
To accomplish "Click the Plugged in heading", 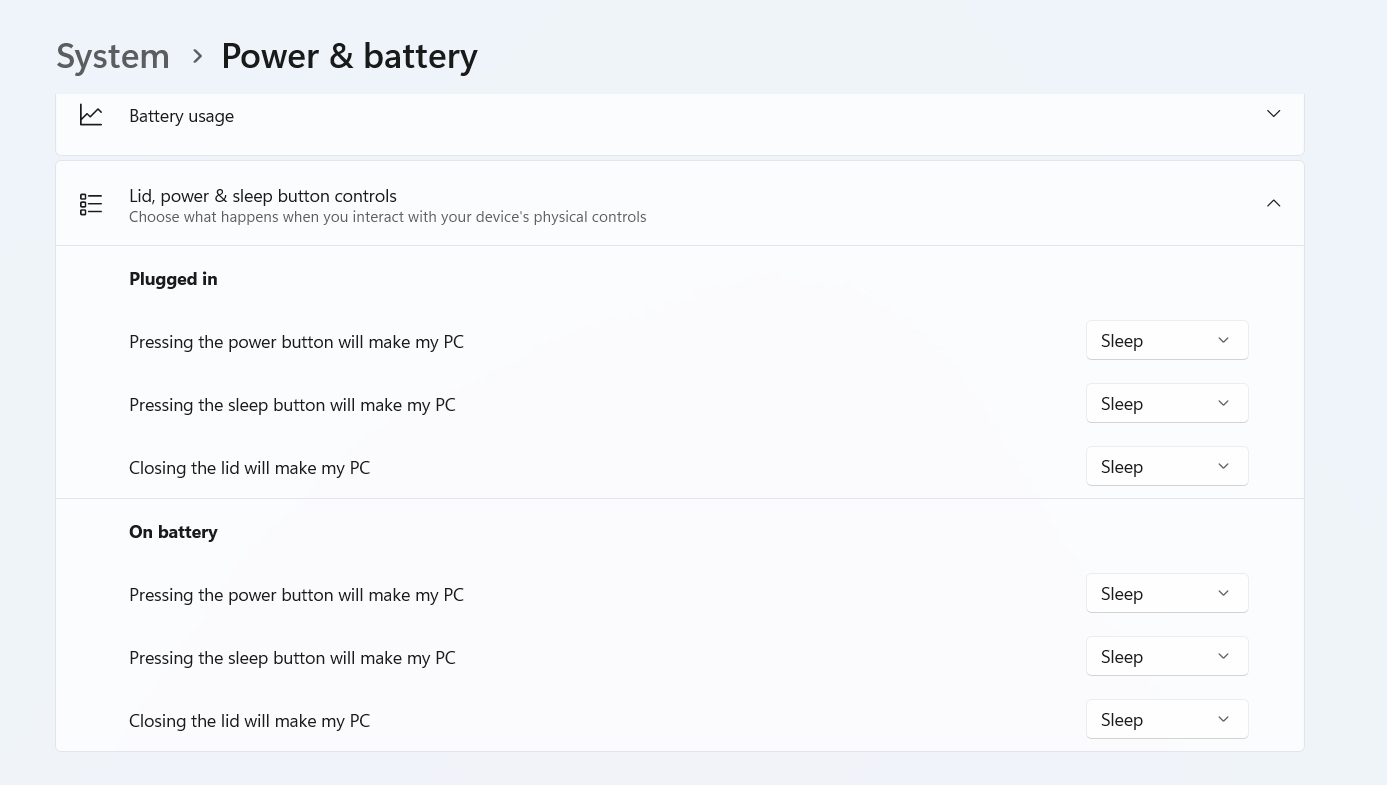I will [173, 279].
